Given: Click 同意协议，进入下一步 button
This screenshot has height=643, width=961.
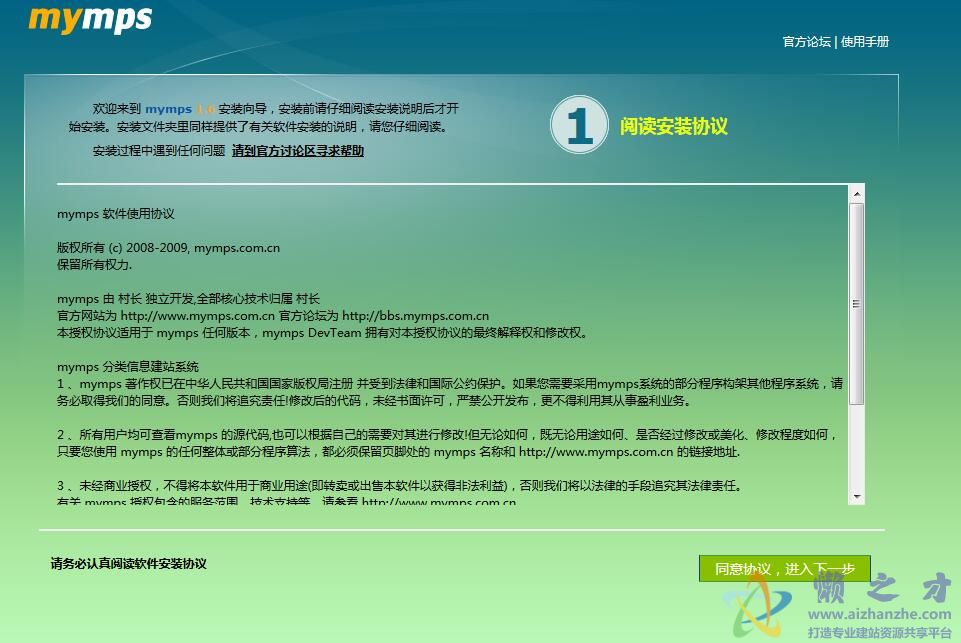Looking at the screenshot, I should pyautogui.click(x=784, y=569).
